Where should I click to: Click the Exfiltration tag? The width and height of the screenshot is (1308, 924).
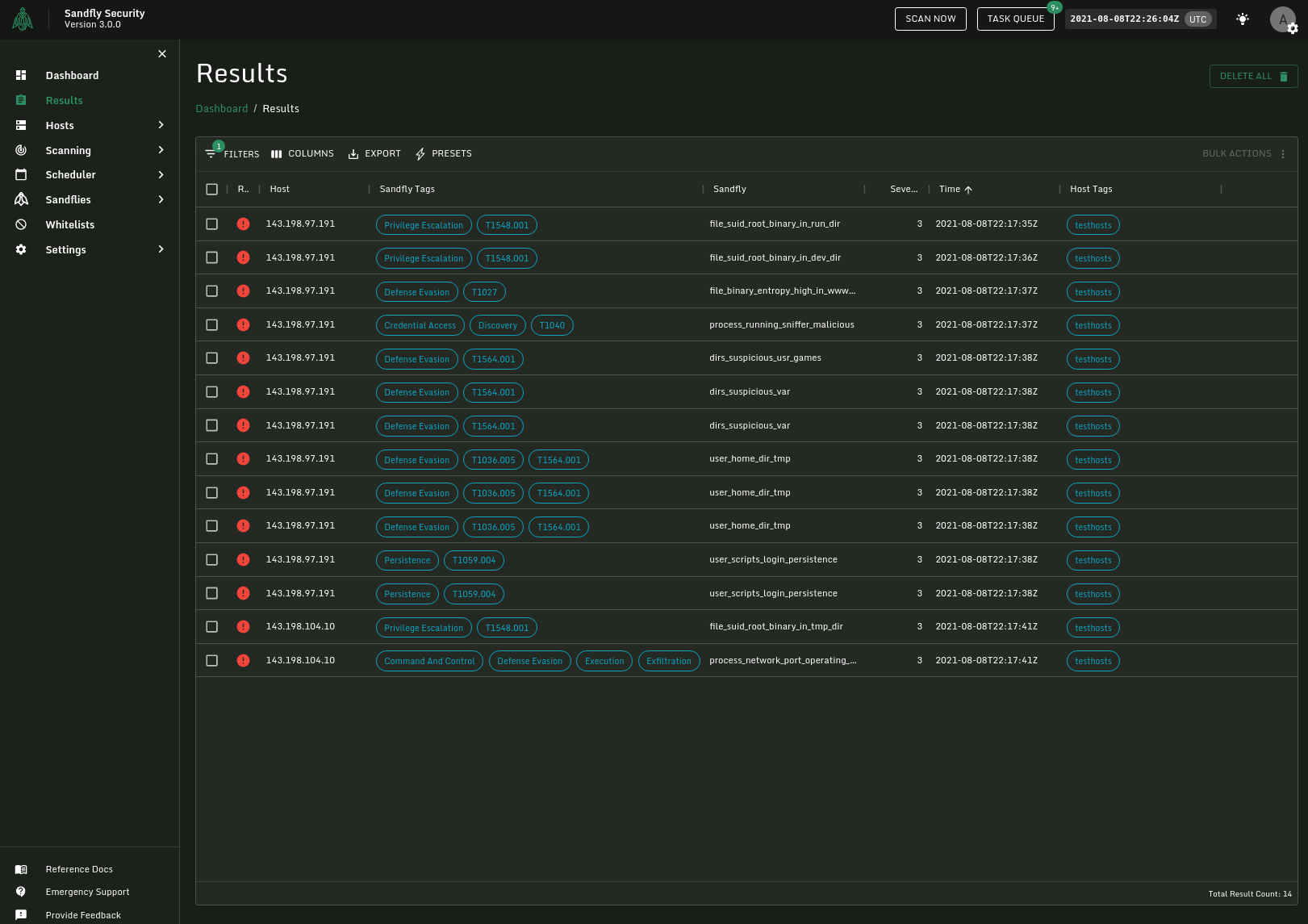669,662
